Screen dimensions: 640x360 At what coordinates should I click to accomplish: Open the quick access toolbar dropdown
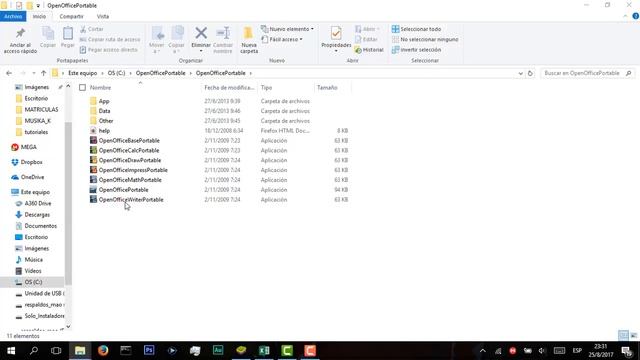tap(38, 6)
